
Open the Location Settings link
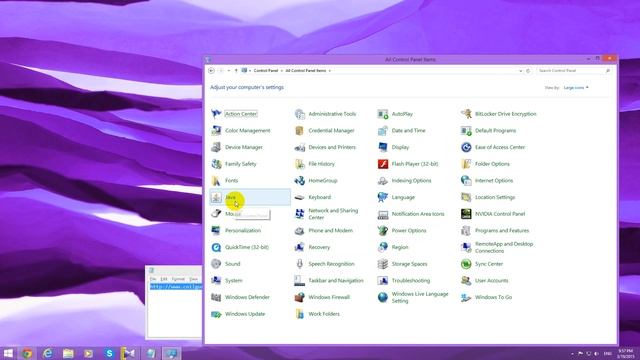[x=495, y=197]
